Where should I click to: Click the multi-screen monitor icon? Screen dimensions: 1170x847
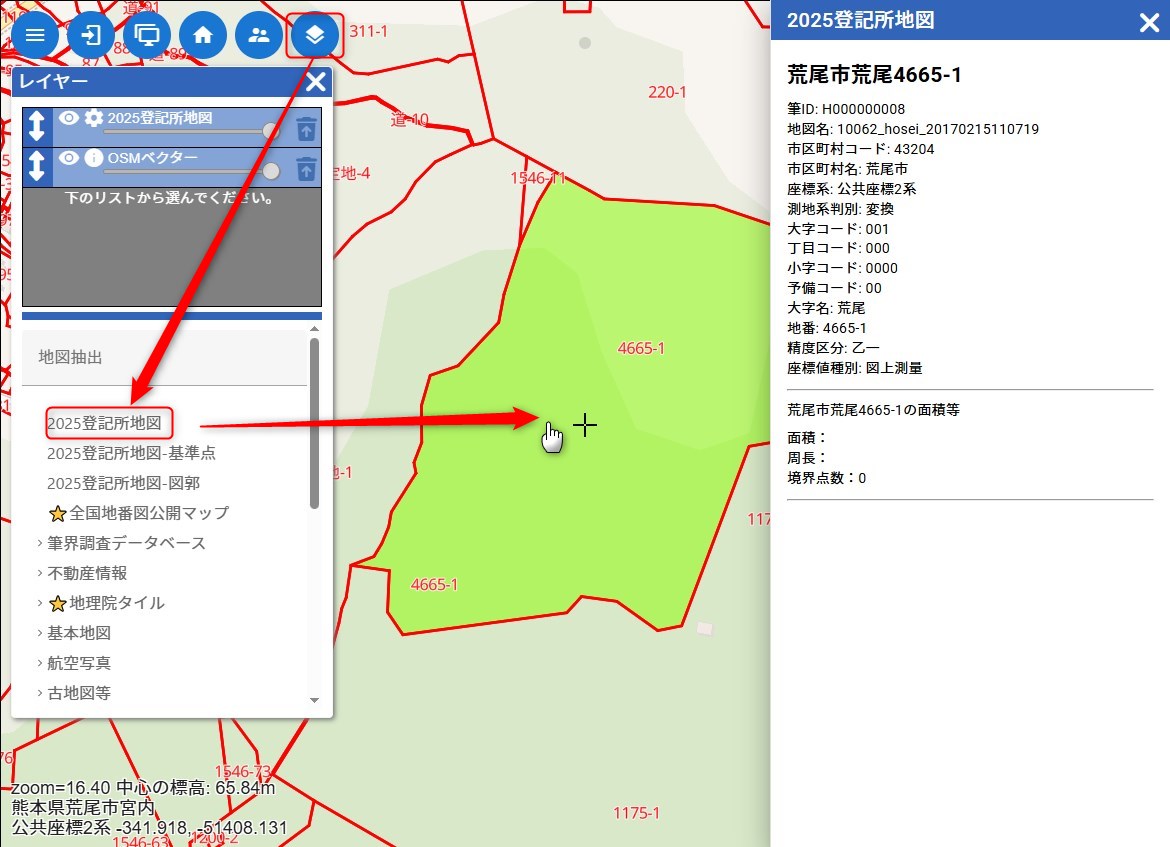[x=147, y=35]
